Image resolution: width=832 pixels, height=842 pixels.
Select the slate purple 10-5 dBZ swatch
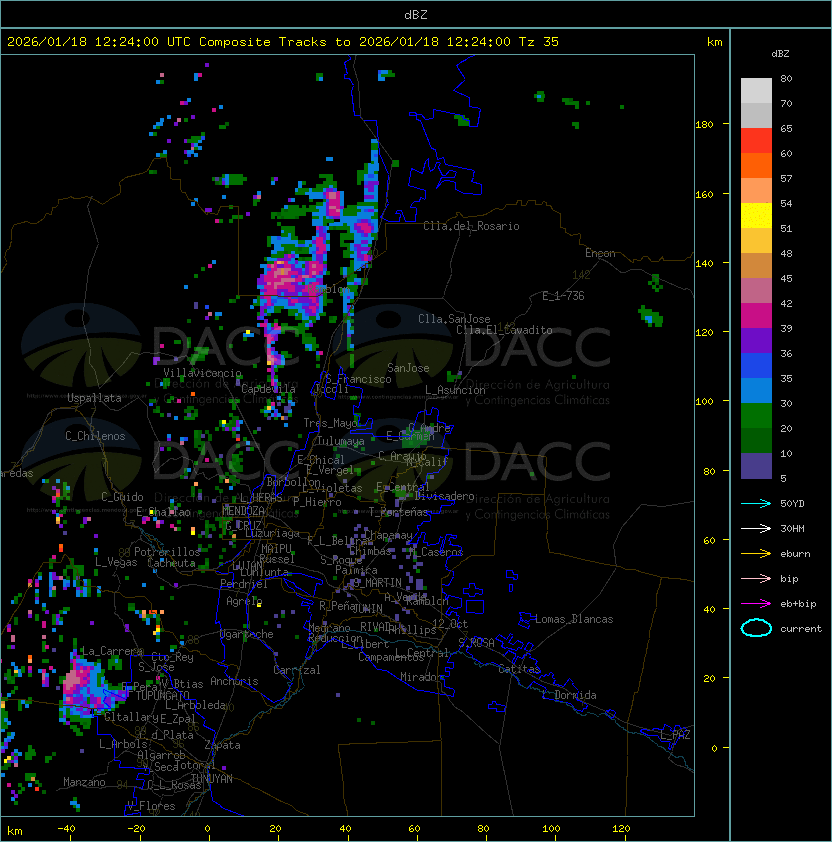coord(756,466)
